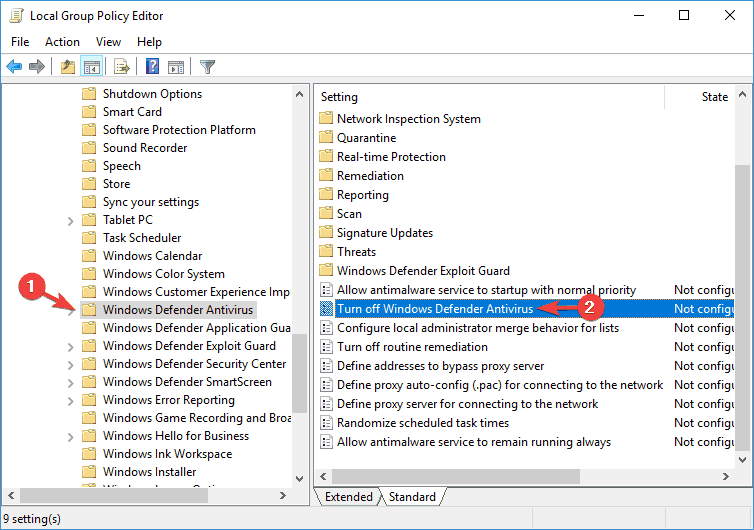Expand Windows Defender Exploit Guard tree node
754x530 pixels.
[x=71, y=347]
